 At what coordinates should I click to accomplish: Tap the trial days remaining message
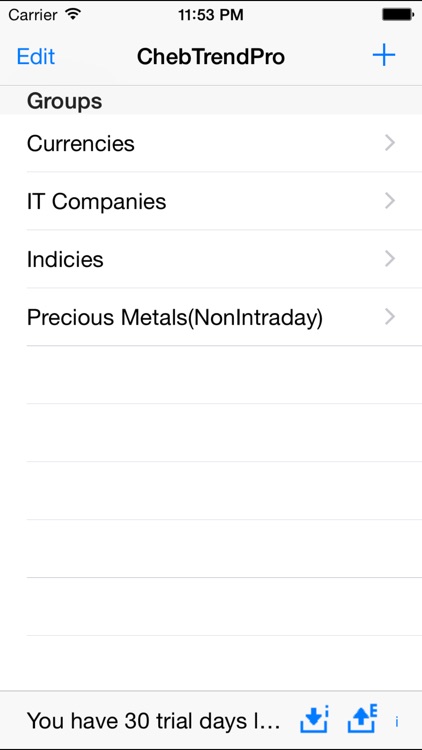153,721
